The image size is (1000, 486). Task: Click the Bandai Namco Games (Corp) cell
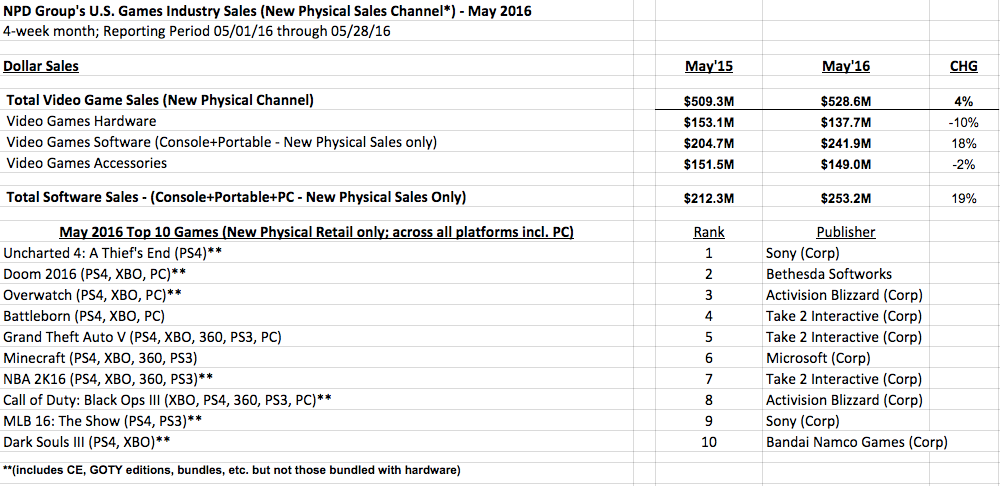point(857,442)
